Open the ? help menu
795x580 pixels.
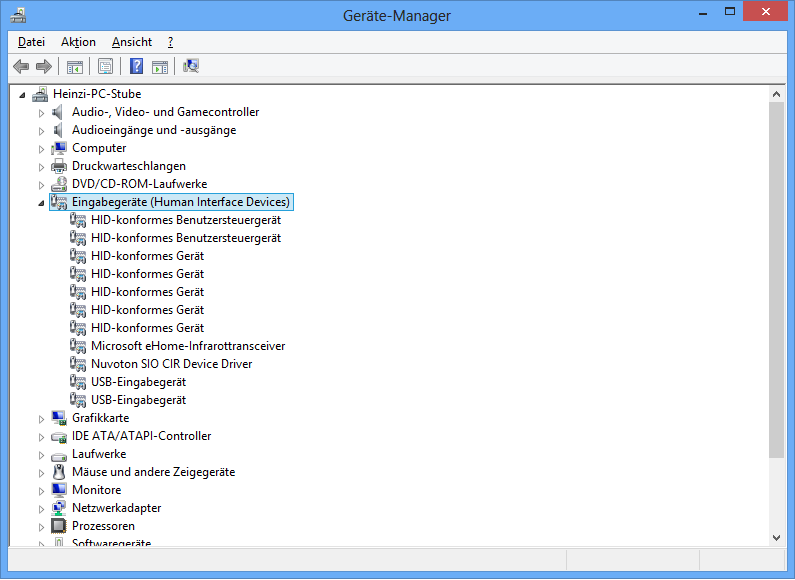tap(170, 42)
